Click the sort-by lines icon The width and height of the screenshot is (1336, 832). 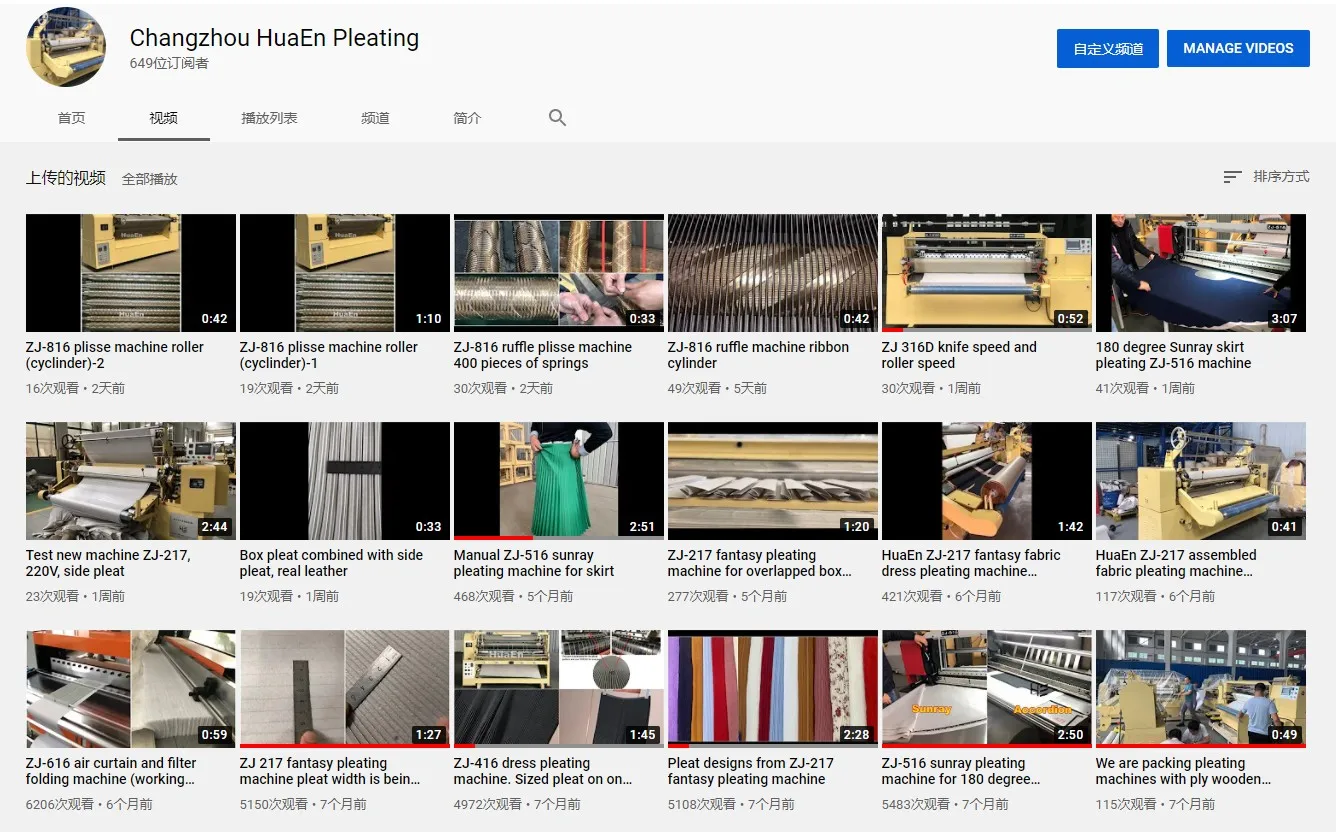click(x=1232, y=177)
